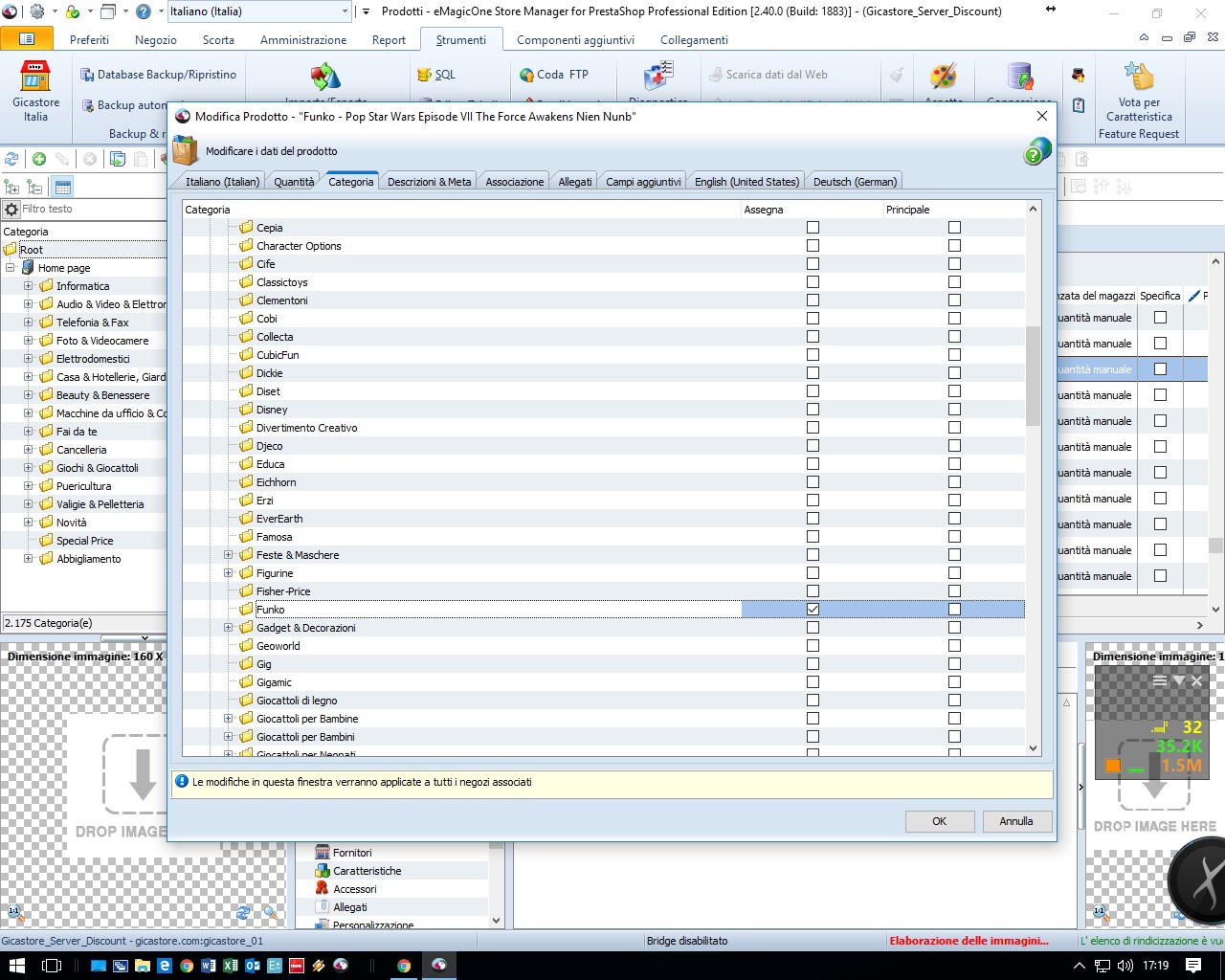Check Assegna checkbox for Gigamic
This screenshot has width=1225, height=980.
pyautogui.click(x=813, y=682)
